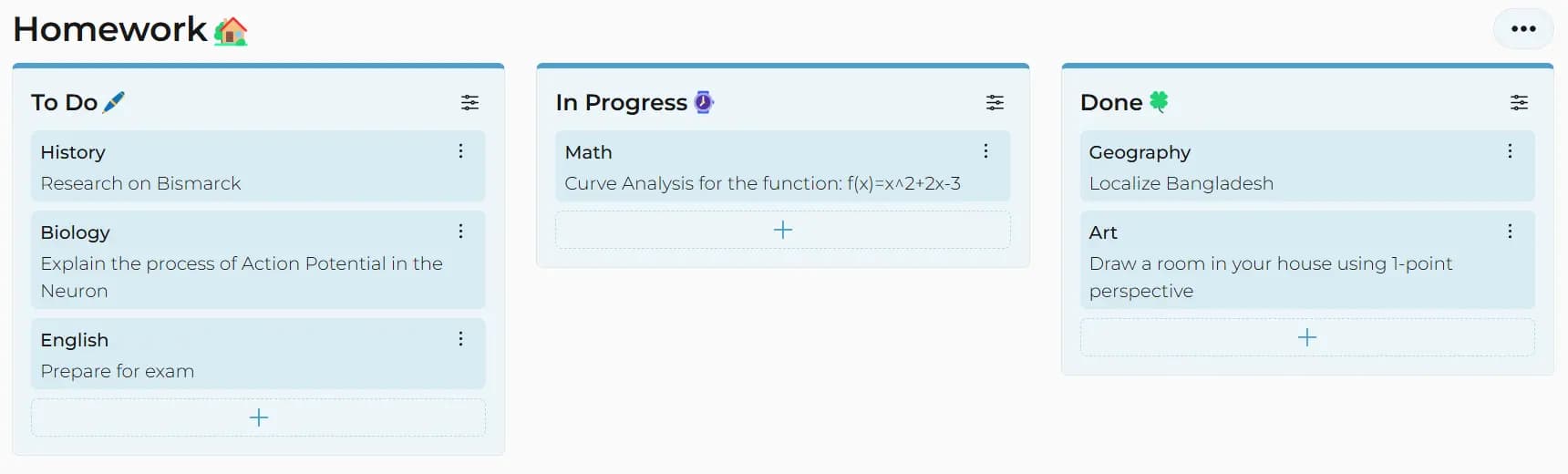Open the Biology card's three-dot menu
Screen dimensions: 1568x474
(x=461, y=232)
